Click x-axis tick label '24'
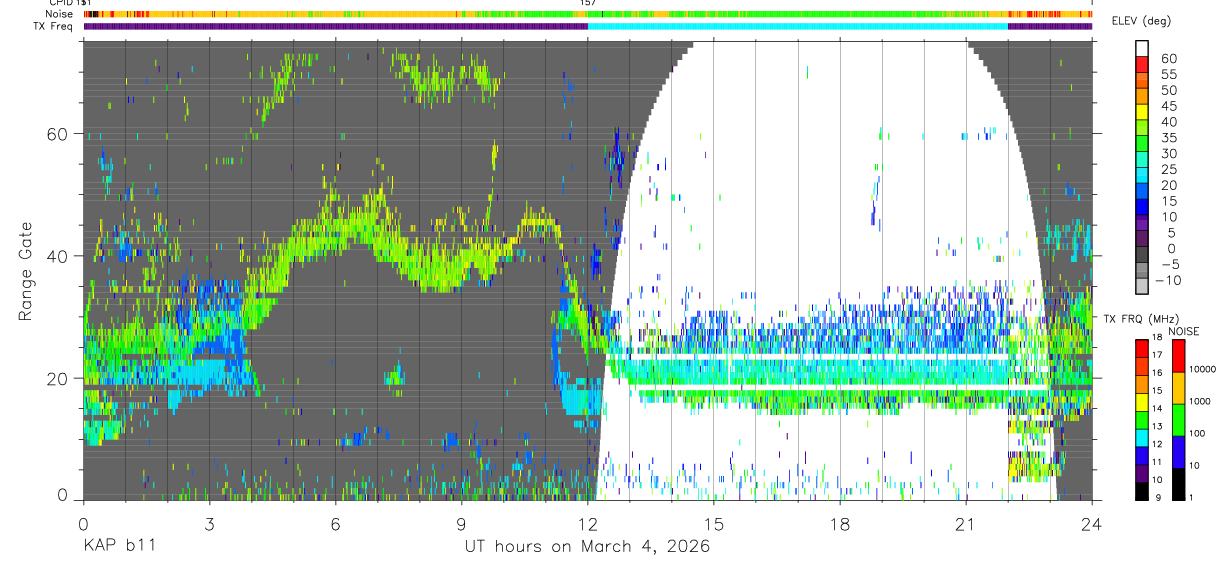 1092,524
